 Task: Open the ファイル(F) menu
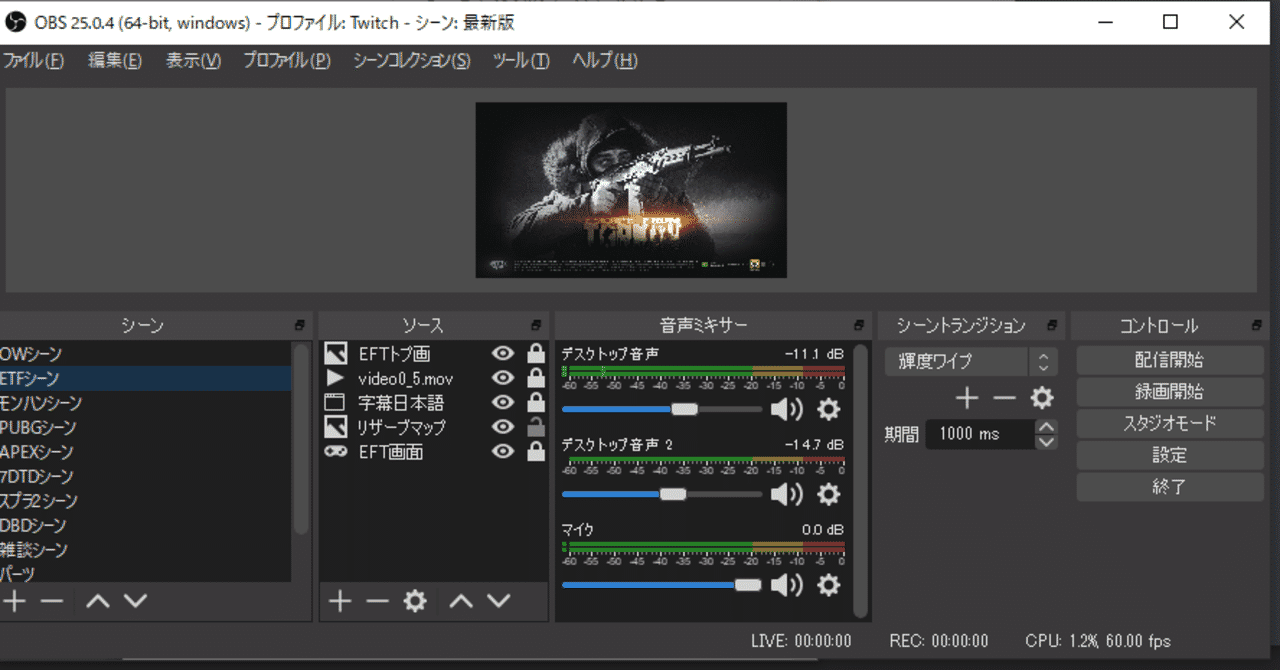(33, 61)
